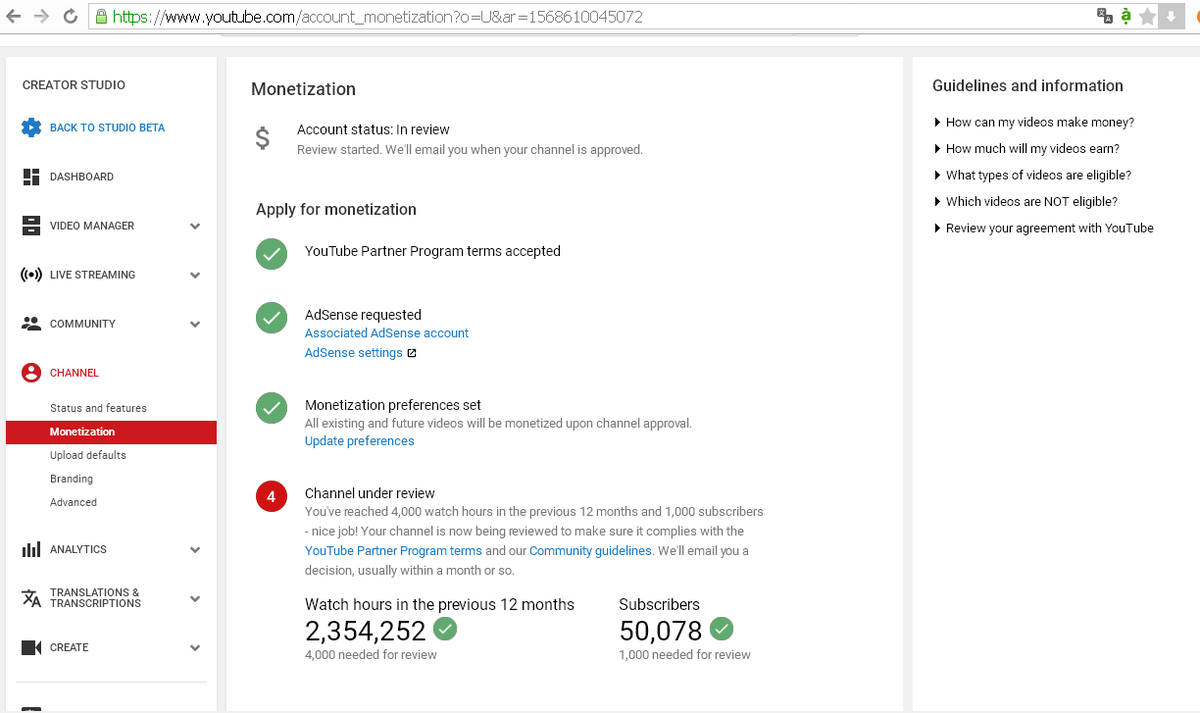The height and width of the screenshot is (713, 1200).
Task: Click the gear icon beside Back to Studio Beta
Action: pyautogui.click(x=31, y=128)
